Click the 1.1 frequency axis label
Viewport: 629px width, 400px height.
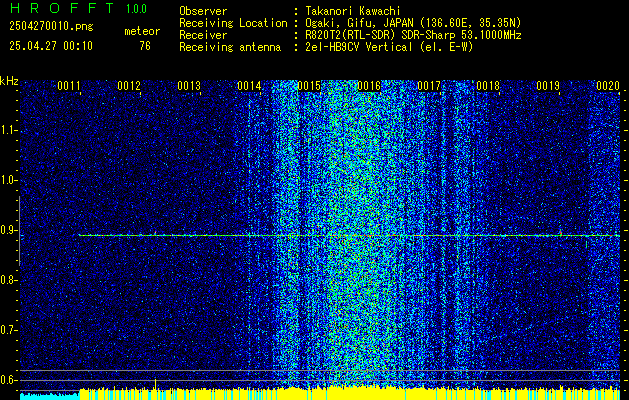pyautogui.click(x=8, y=130)
